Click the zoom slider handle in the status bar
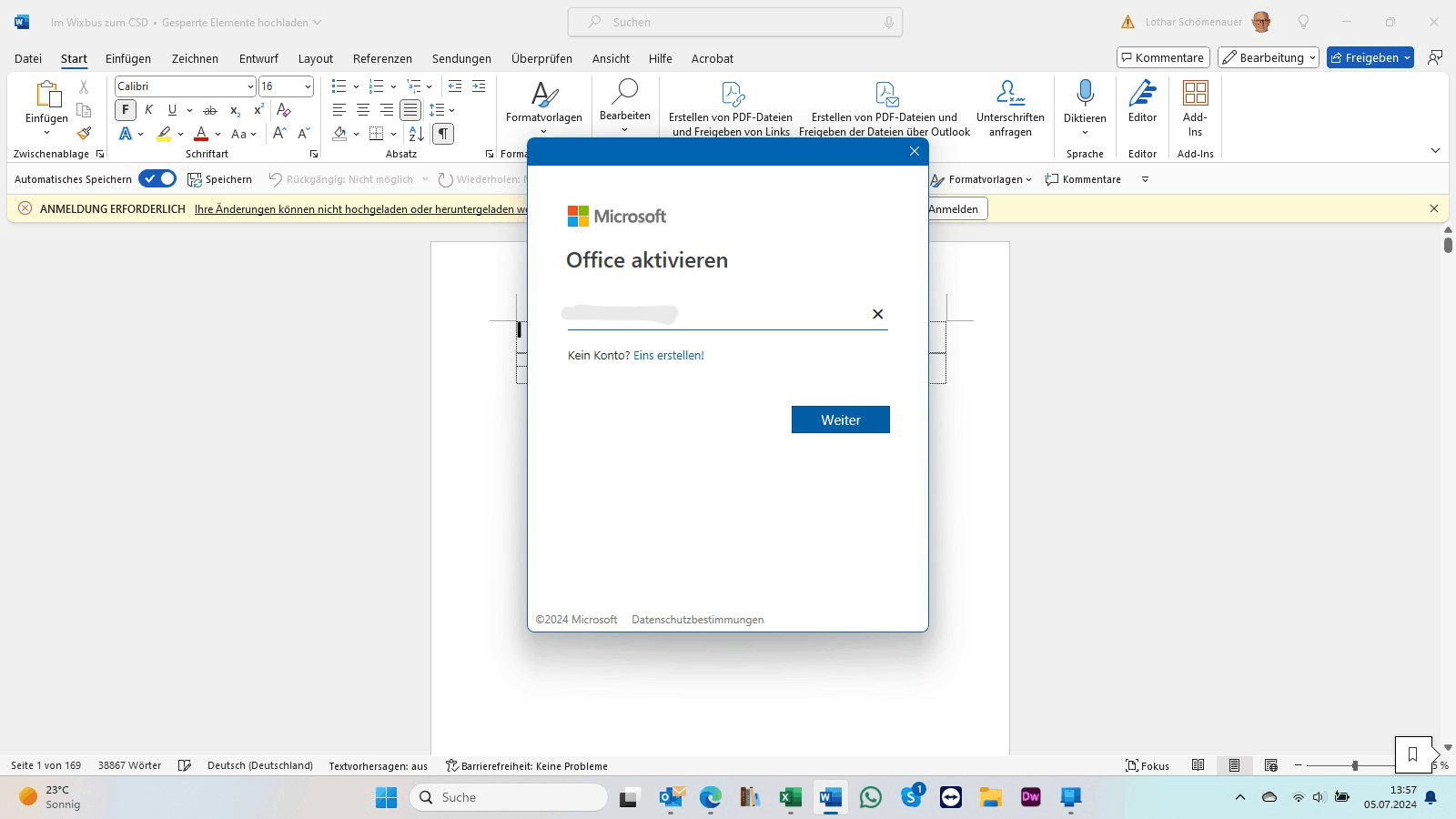 coord(1355,765)
